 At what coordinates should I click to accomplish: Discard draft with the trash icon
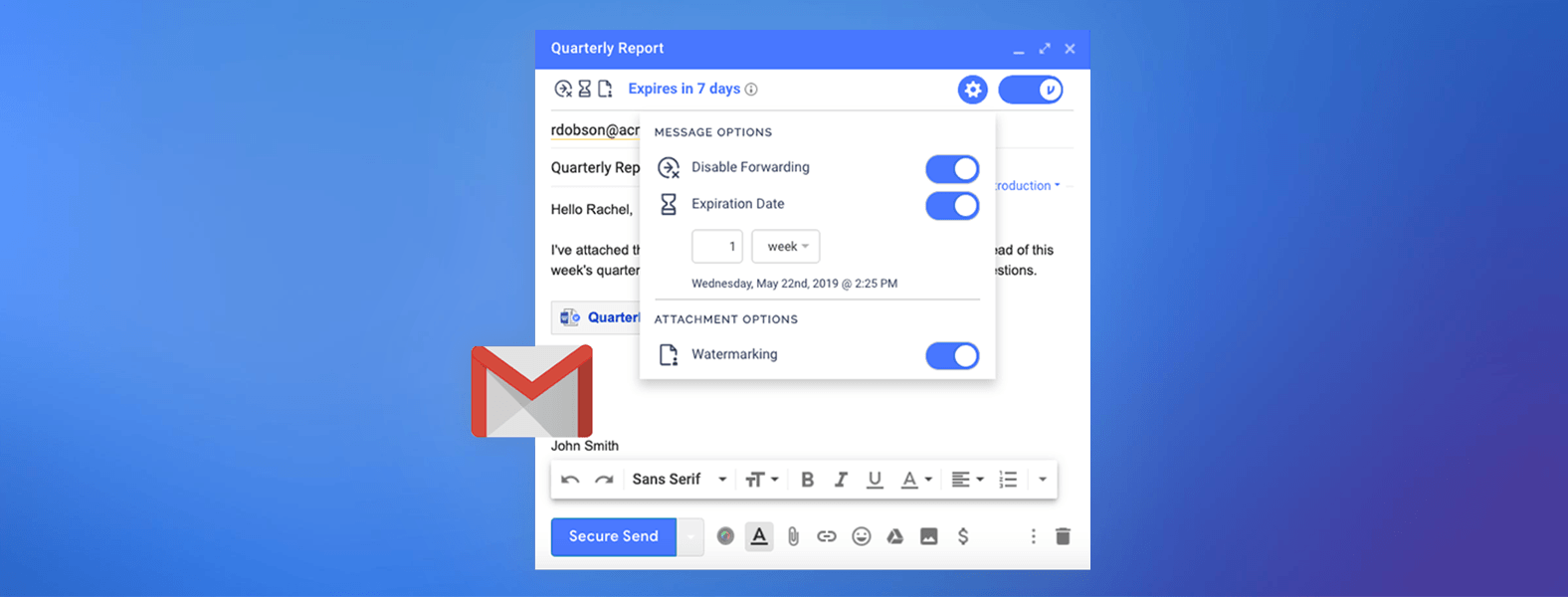pyautogui.click(x=1063, y=536)
